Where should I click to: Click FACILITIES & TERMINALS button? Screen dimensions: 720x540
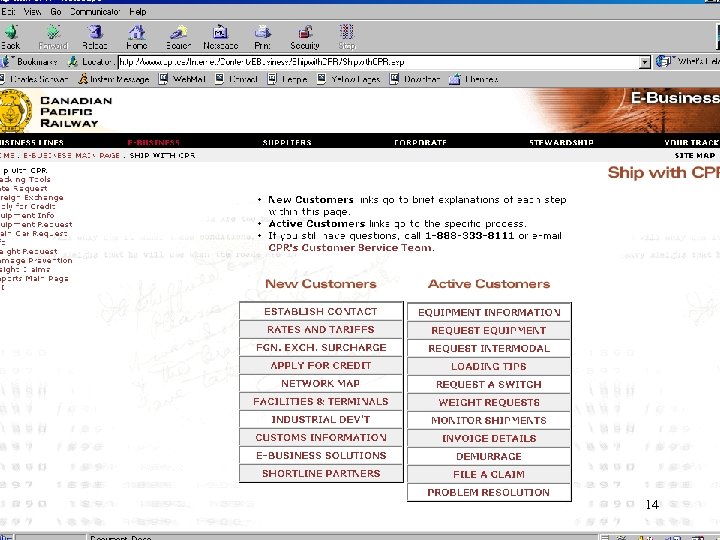point(321,401)
